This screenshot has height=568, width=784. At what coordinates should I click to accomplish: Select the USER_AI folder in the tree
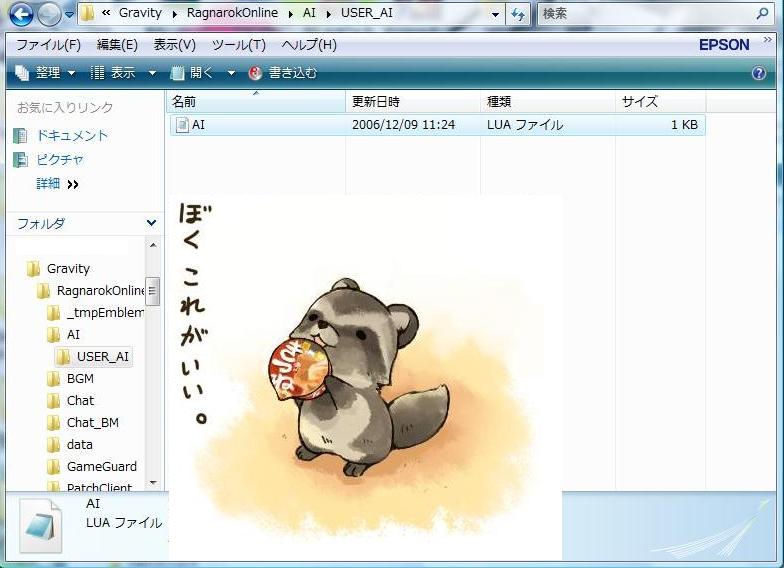92,356
